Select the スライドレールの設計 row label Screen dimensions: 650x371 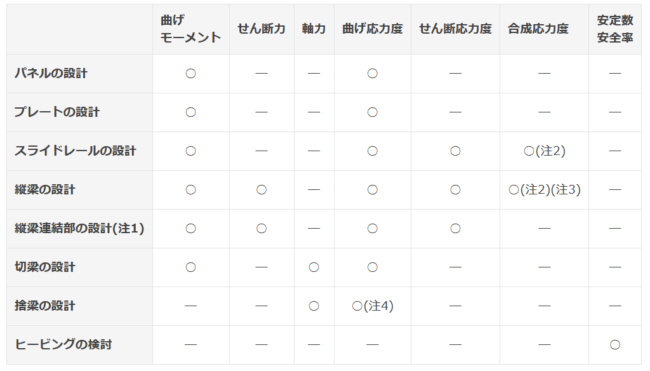pos(75,151)
